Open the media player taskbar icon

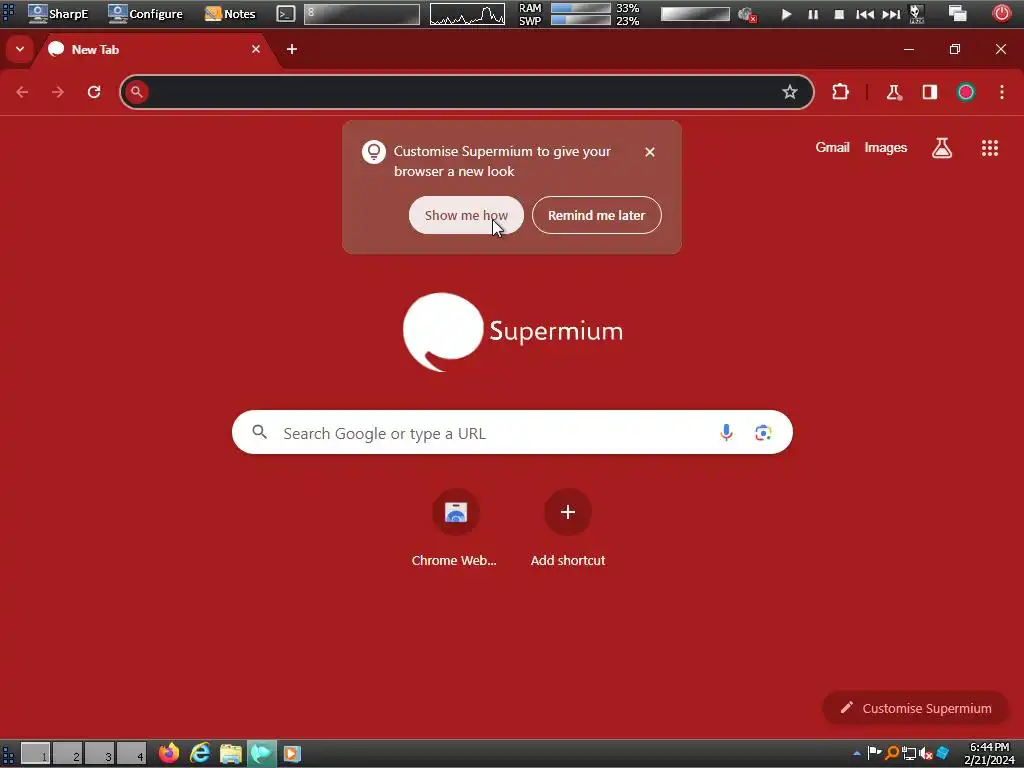tap(292, 753)
